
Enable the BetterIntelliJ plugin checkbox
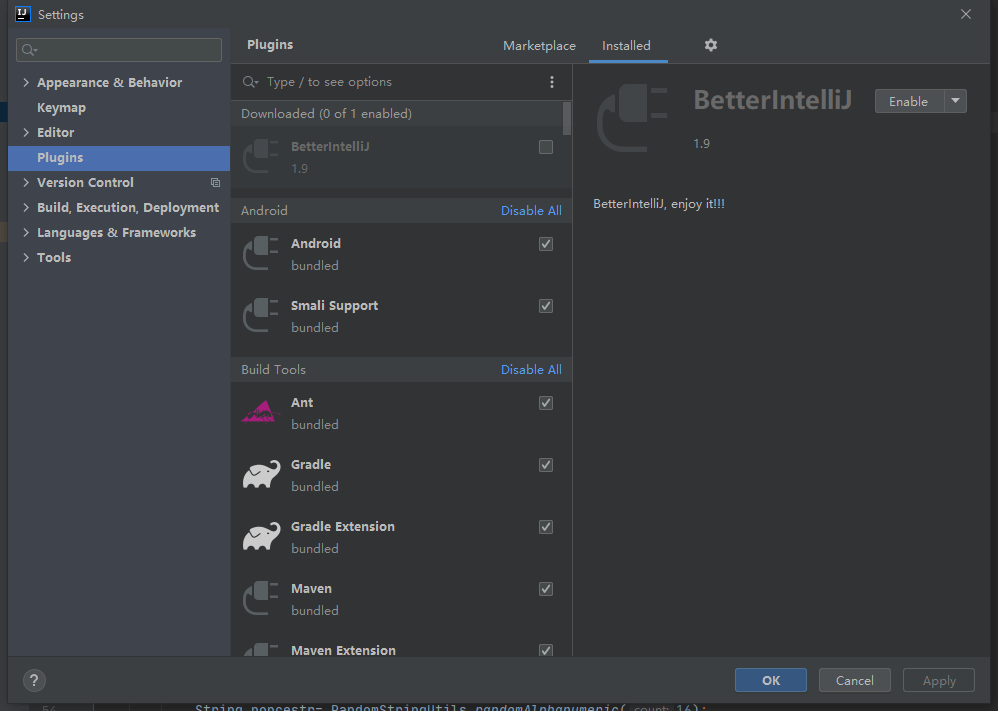tap(546, 147)
